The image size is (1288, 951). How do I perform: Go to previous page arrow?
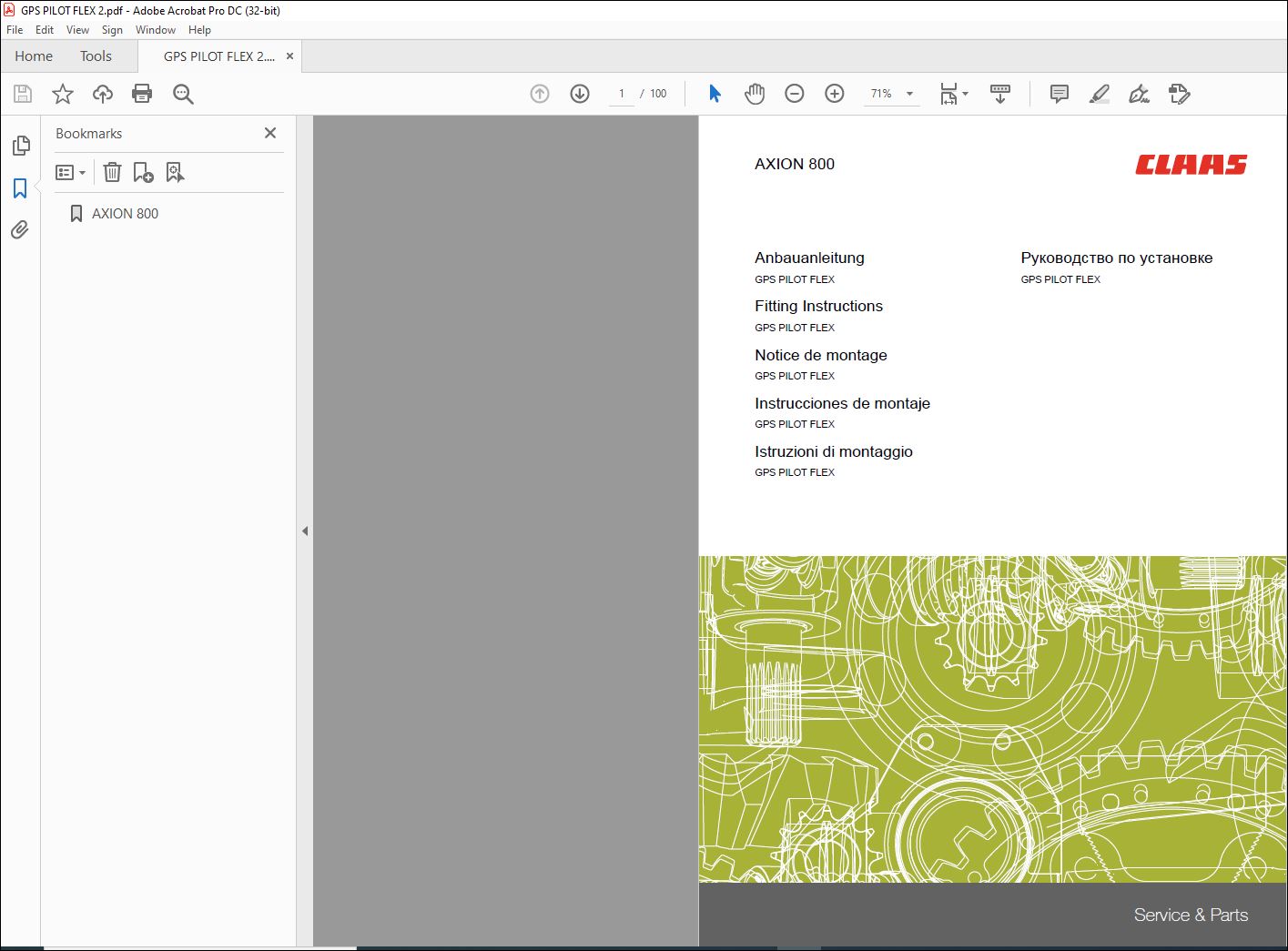(540, 94)
